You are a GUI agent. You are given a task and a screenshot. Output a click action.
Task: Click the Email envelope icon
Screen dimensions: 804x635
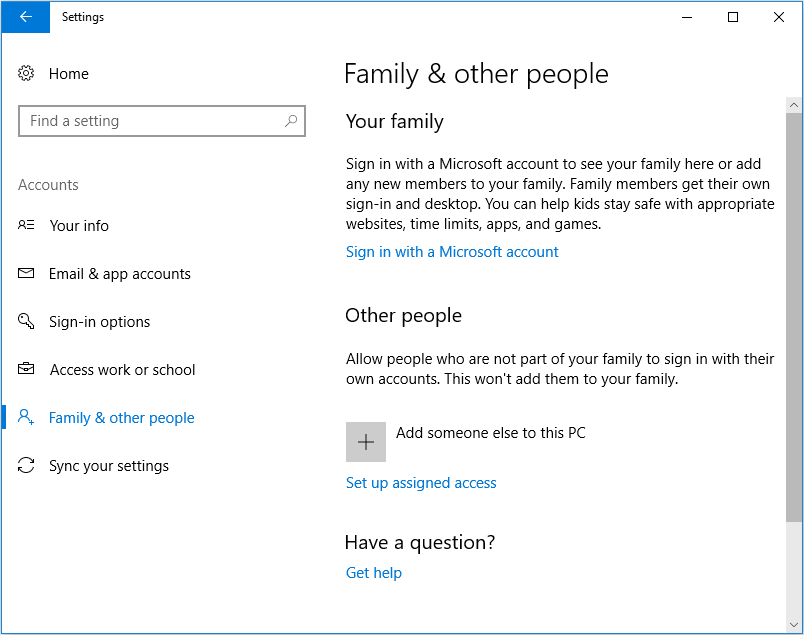coord(26,273)
